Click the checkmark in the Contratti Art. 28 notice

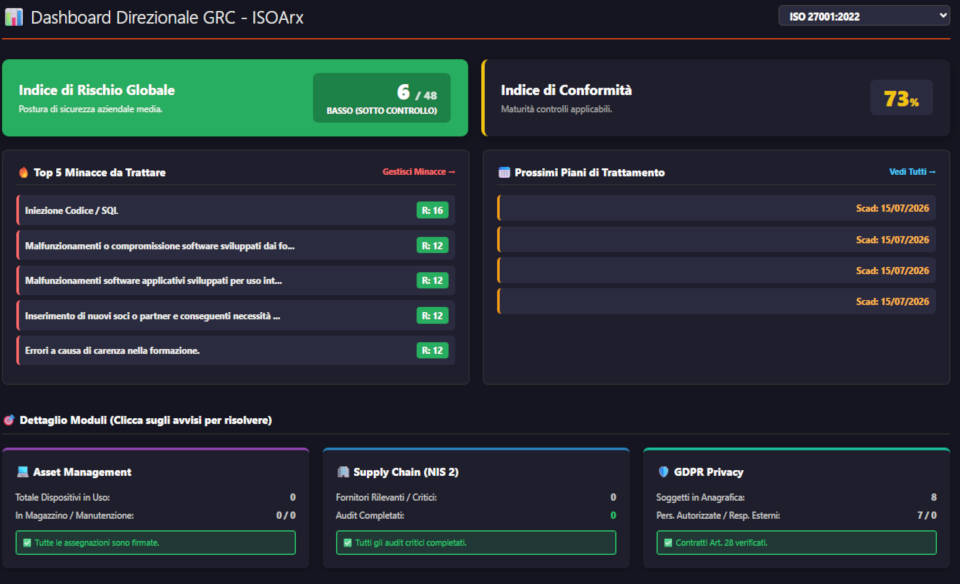[x=668, y=543]
